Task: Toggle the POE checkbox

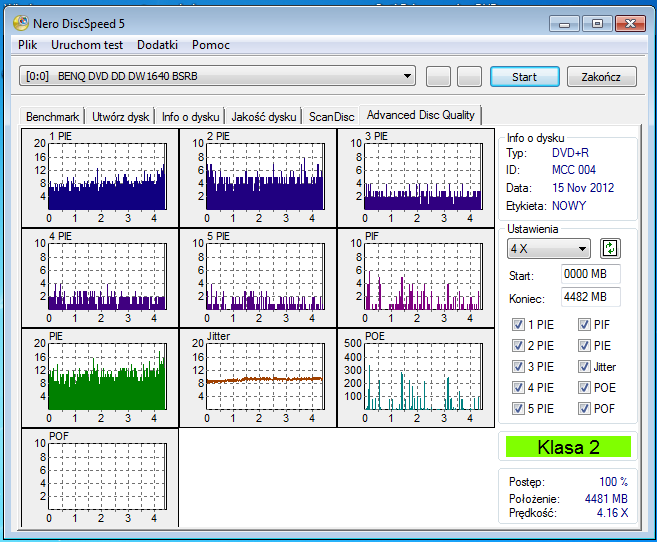Action: tap(585, 387)
